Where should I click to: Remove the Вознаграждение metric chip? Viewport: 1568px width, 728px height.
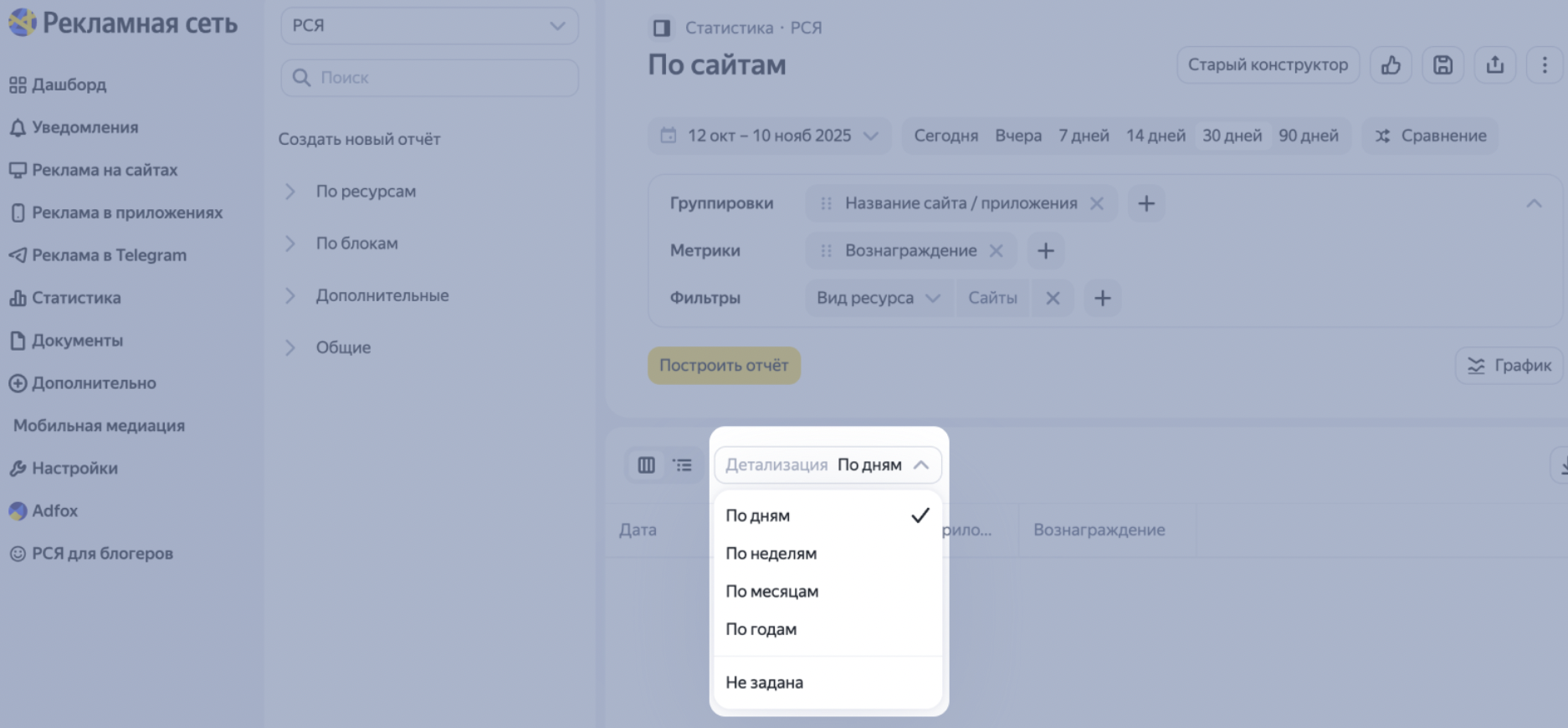996,251
